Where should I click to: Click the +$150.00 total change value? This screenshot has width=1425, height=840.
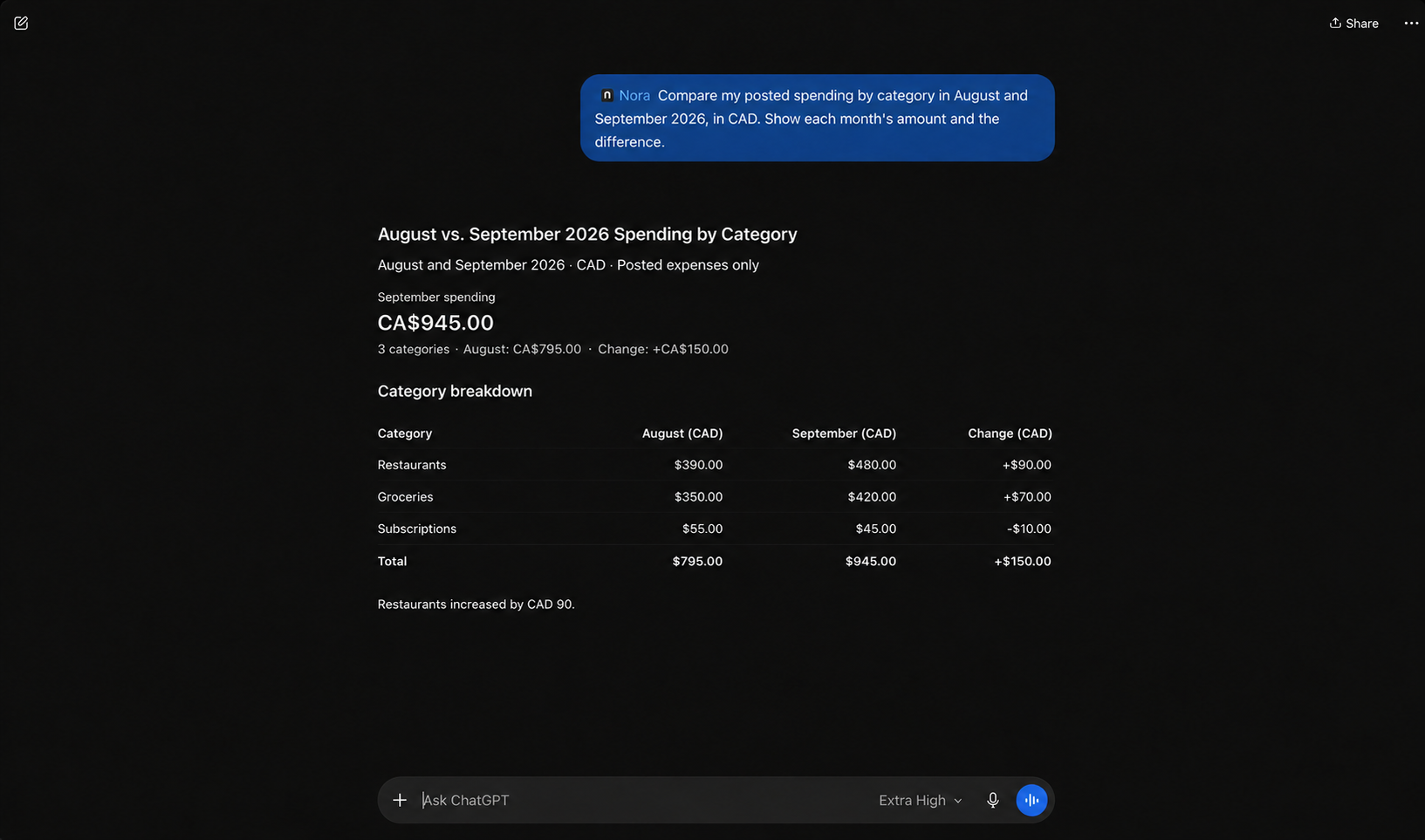1023,561
